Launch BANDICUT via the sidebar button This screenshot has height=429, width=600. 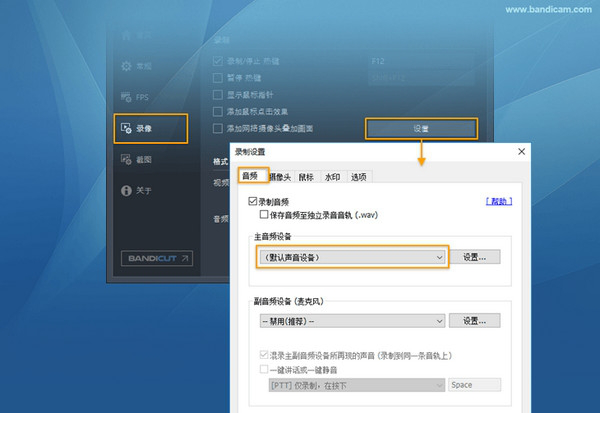click(157, 258)
